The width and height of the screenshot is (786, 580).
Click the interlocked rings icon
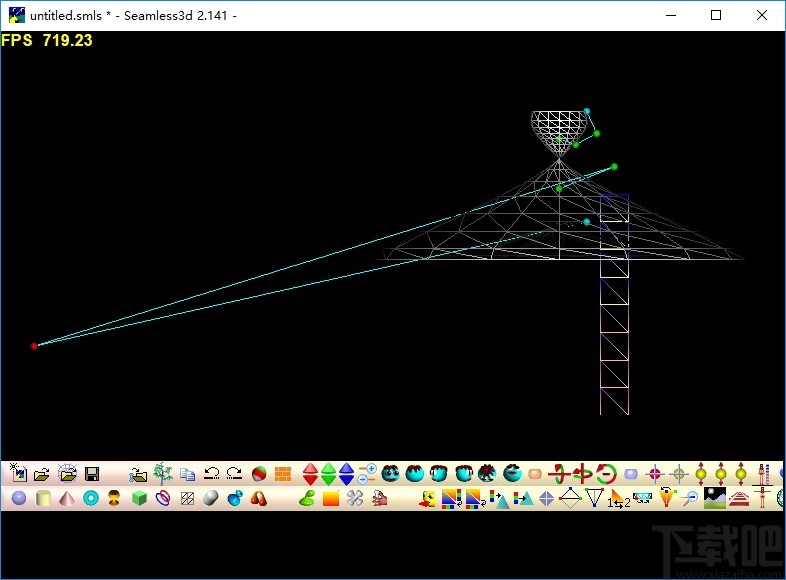point(163,499)
